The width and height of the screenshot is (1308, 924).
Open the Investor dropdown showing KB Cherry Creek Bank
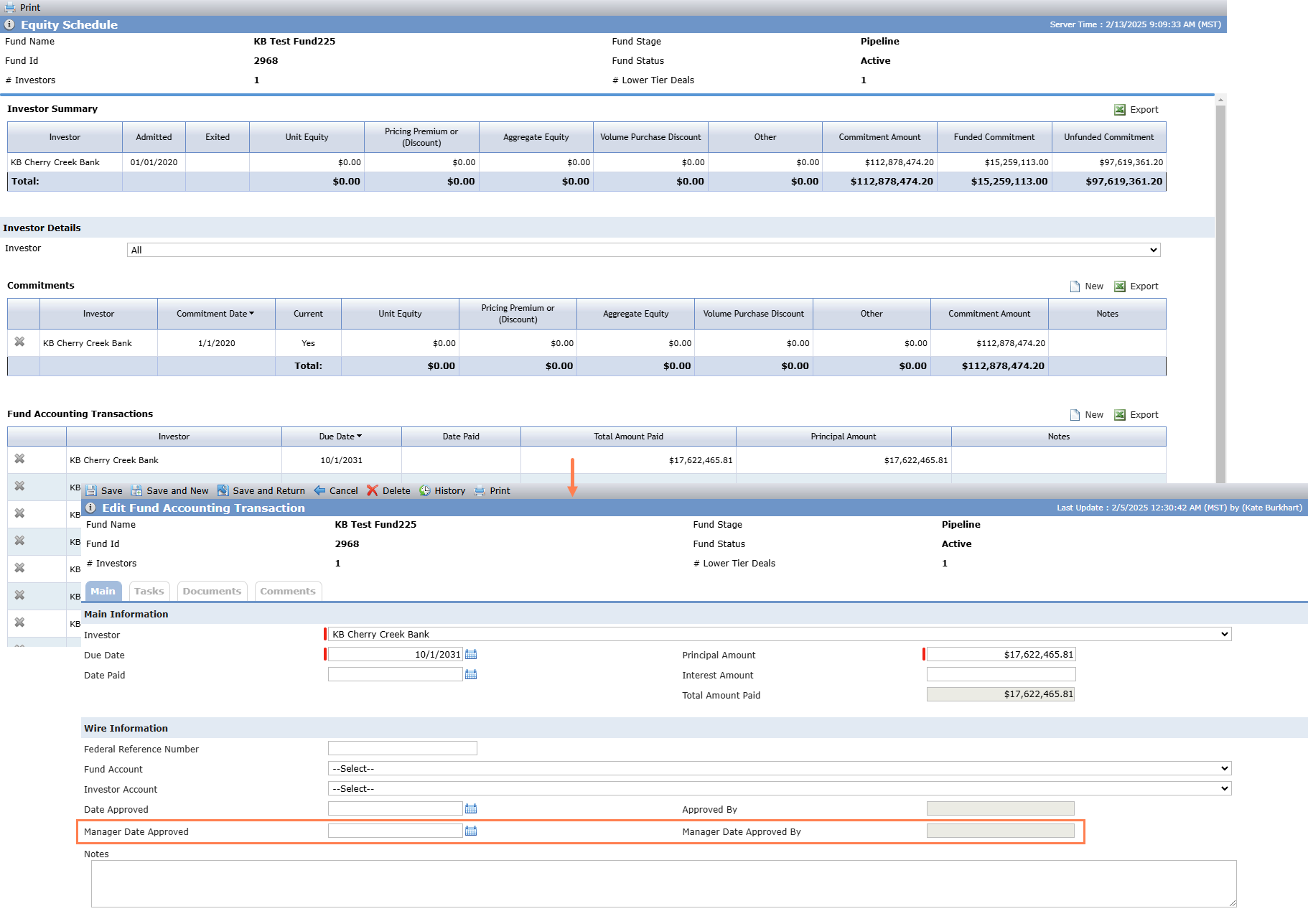pyautogui.click(x=780, y=634)
